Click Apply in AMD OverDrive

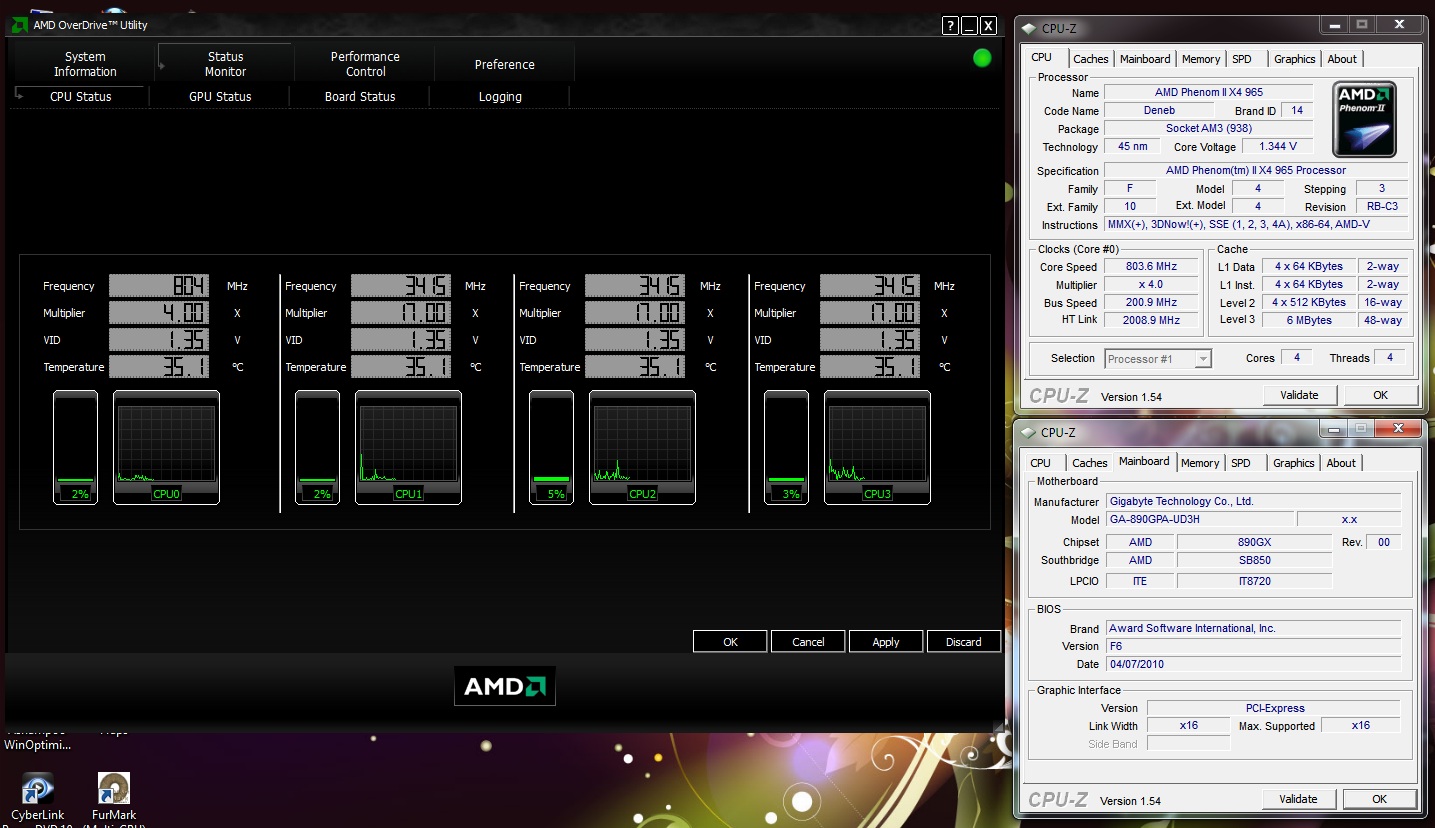[886, 642]
